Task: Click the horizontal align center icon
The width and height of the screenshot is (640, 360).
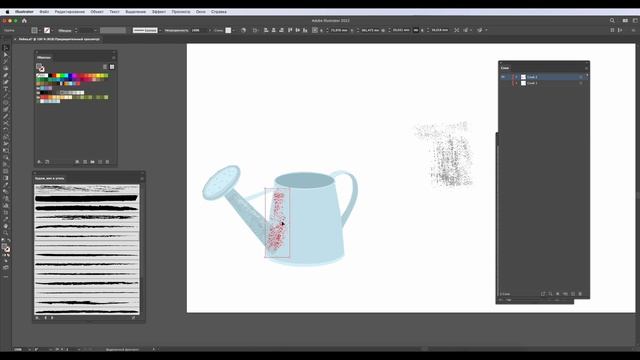Action: 273,30
